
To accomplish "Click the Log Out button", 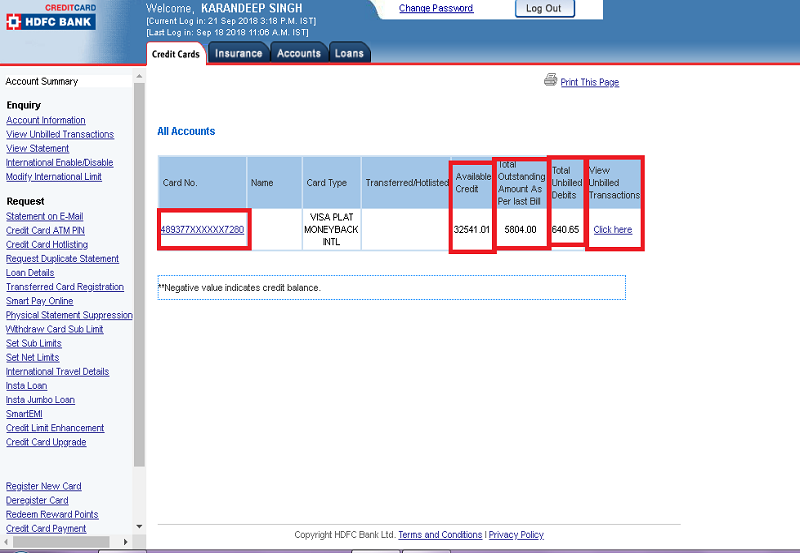I will tap(544, 9).
